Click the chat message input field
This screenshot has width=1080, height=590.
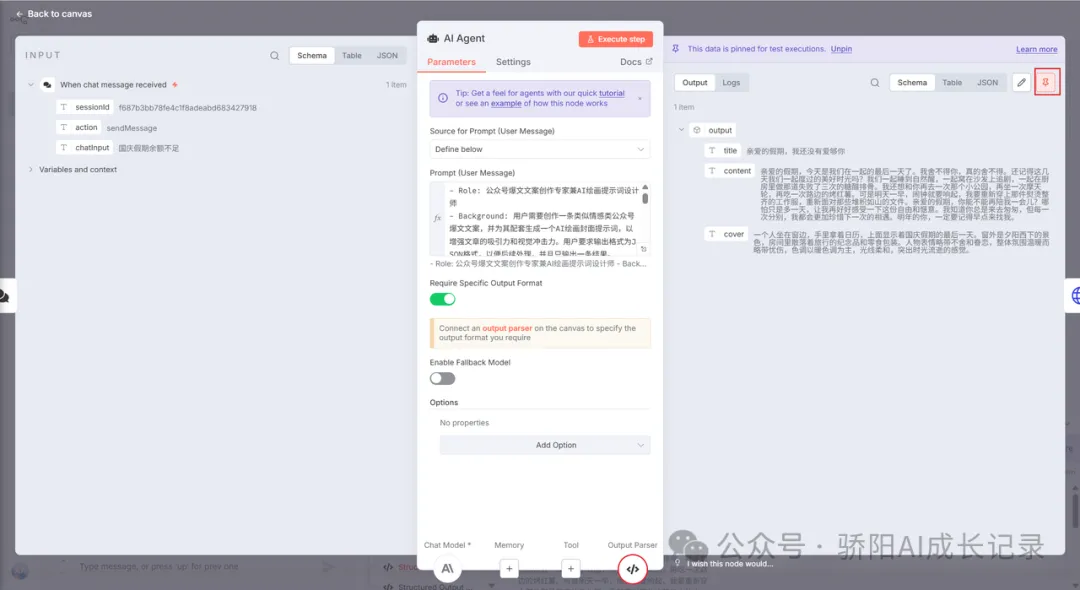[193, 567]
